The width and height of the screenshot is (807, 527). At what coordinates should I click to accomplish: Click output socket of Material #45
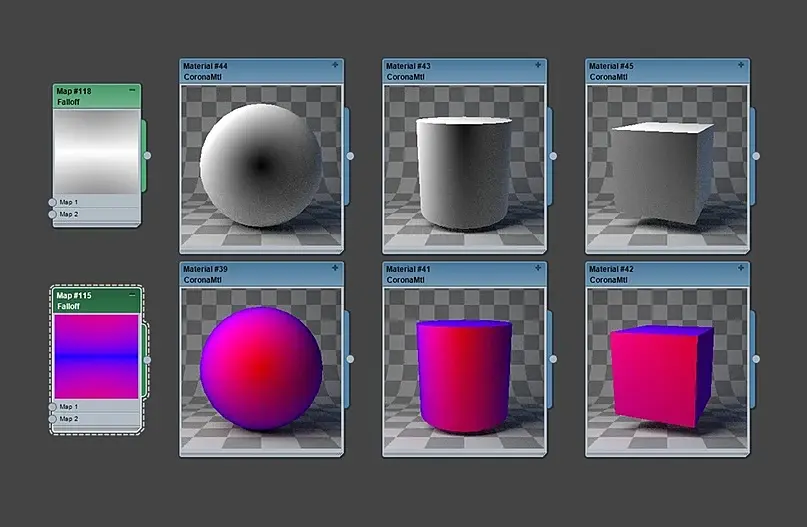click(x=756, y=156)
